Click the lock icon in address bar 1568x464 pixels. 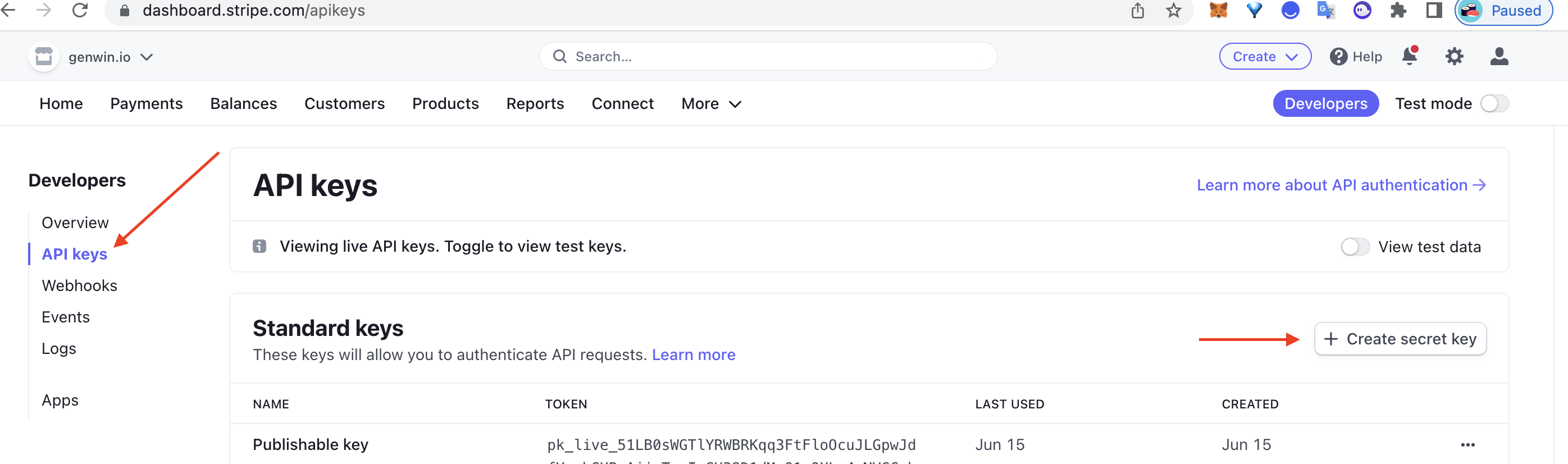[x=124, y=10]
